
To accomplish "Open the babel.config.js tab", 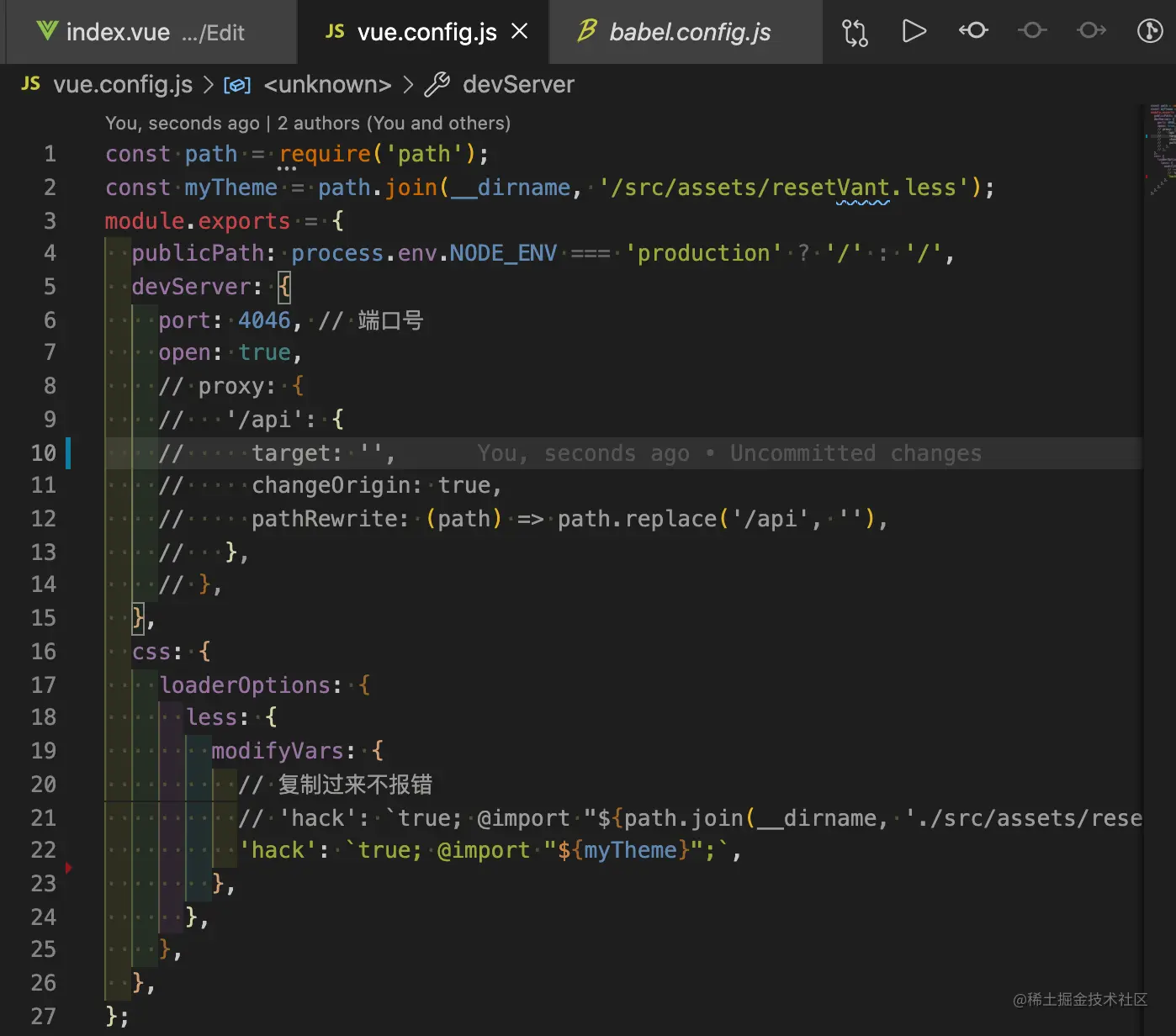I will coord(686,32).
